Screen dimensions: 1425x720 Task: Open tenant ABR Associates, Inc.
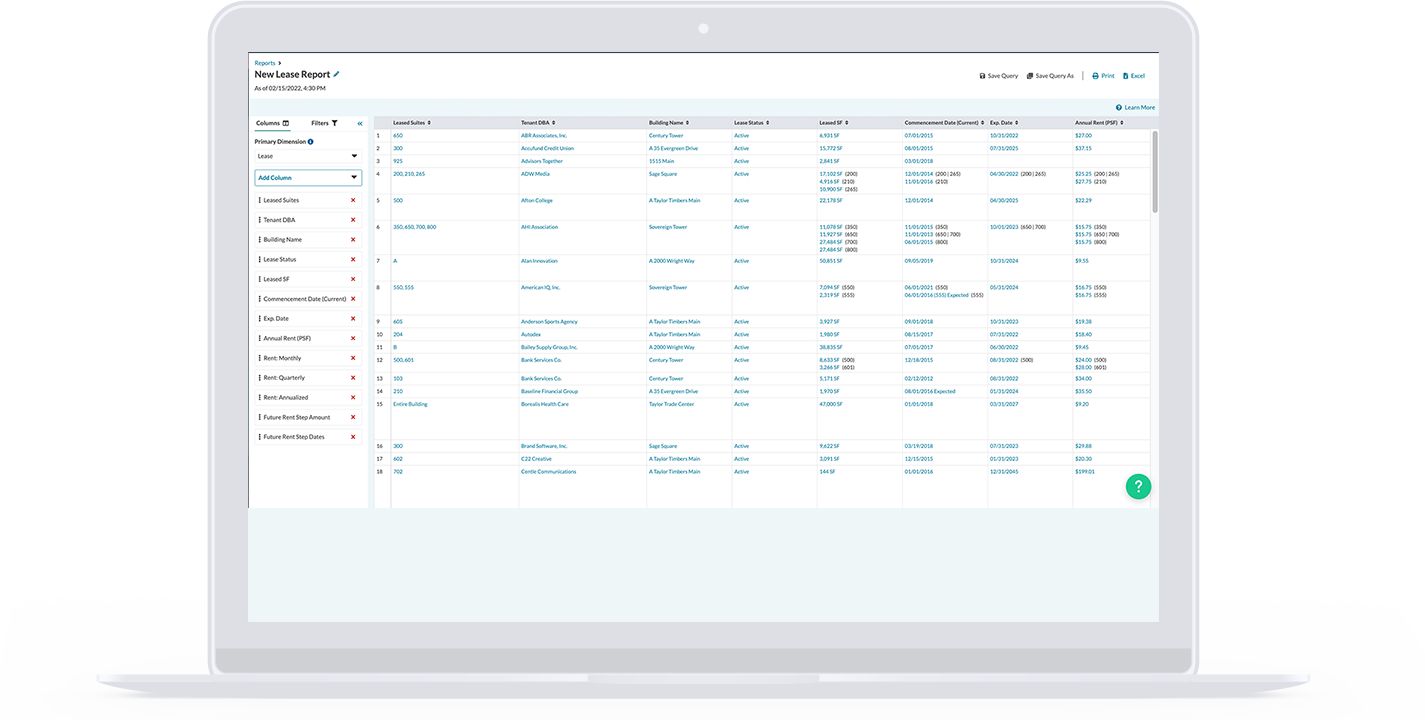tap(544, 135)
